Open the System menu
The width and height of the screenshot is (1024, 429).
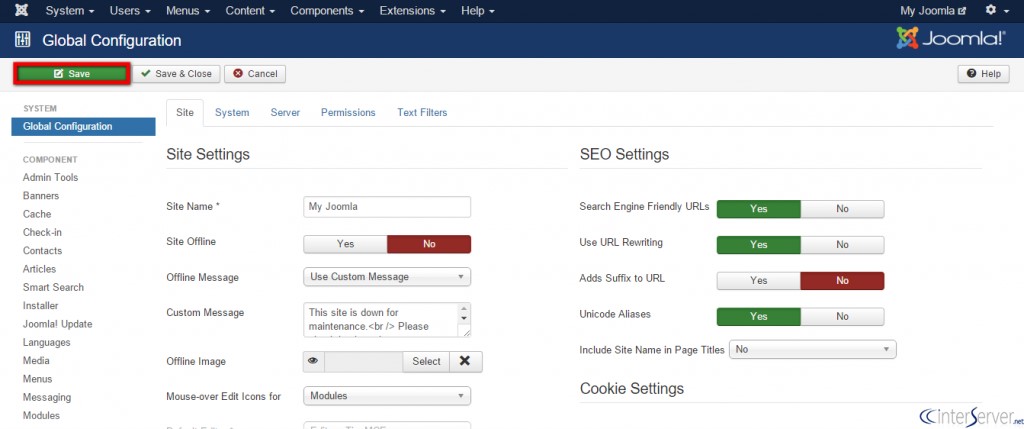pos(70,10)
